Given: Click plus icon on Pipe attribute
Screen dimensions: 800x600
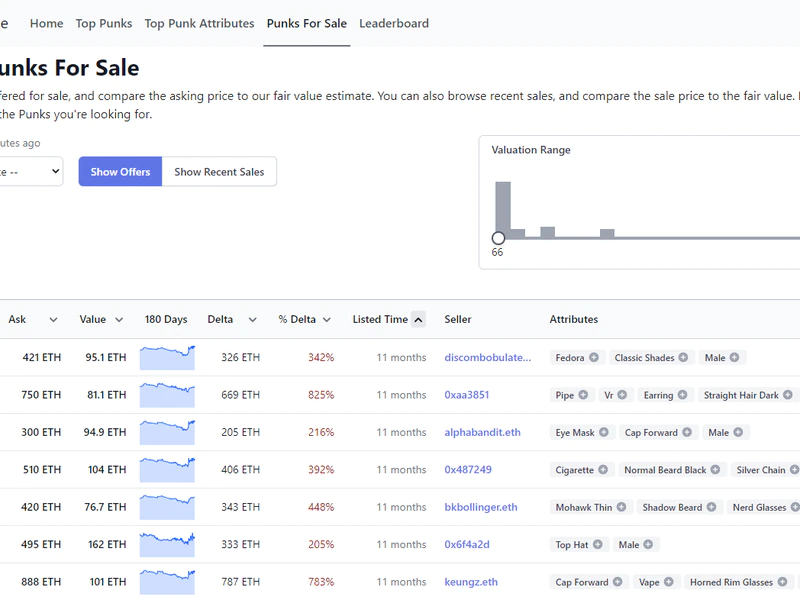Looking at the screenshot, I should pyautogui.click(x=583, y=394).
